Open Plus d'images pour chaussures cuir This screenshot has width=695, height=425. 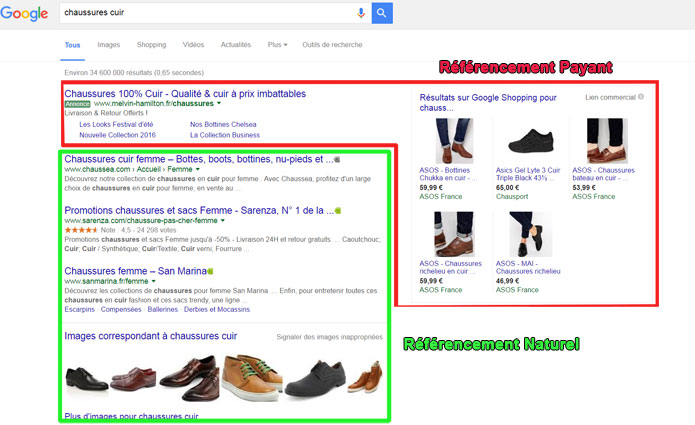(x=131, y=416)
